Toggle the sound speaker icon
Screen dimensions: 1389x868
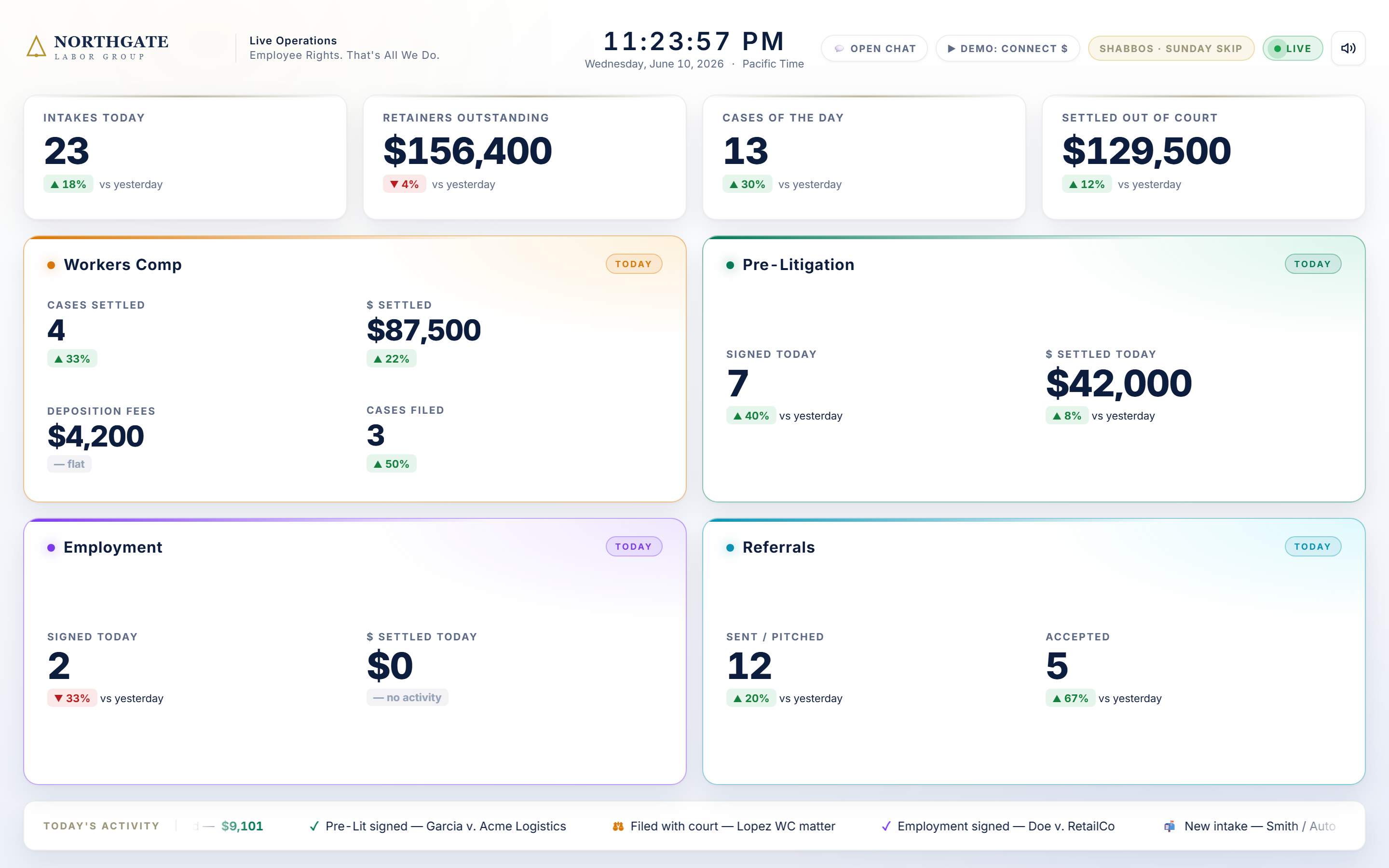coord(1348,48)
